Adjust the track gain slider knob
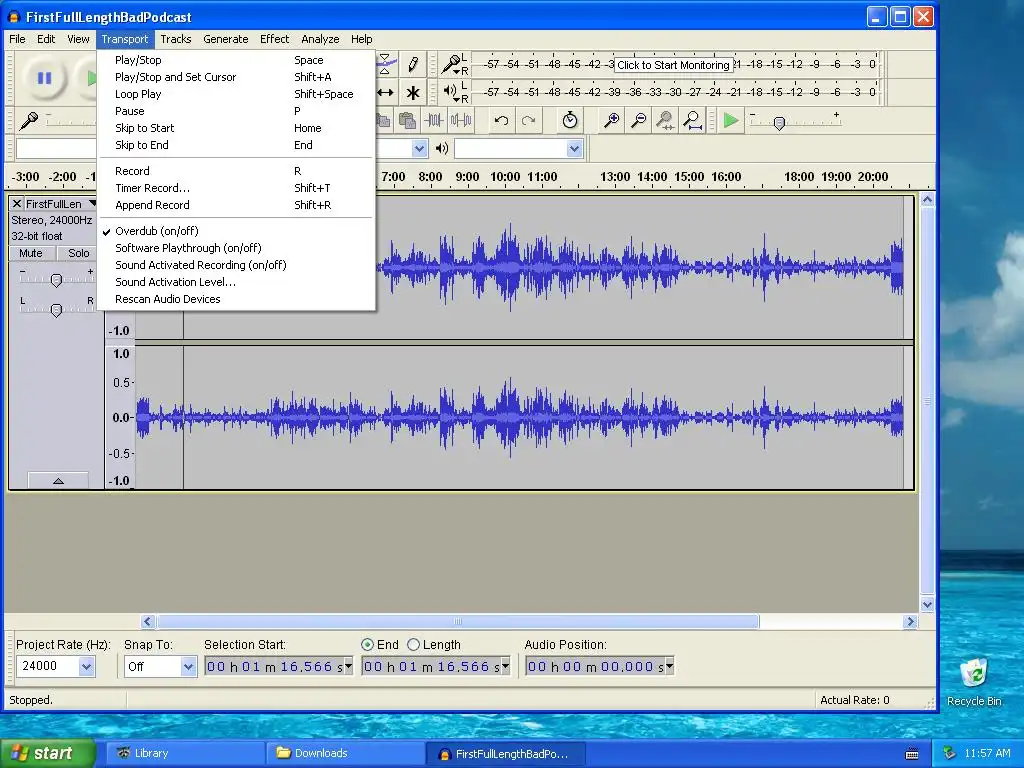Viewport: 1024px width, 768px height. tap(56, 280)
